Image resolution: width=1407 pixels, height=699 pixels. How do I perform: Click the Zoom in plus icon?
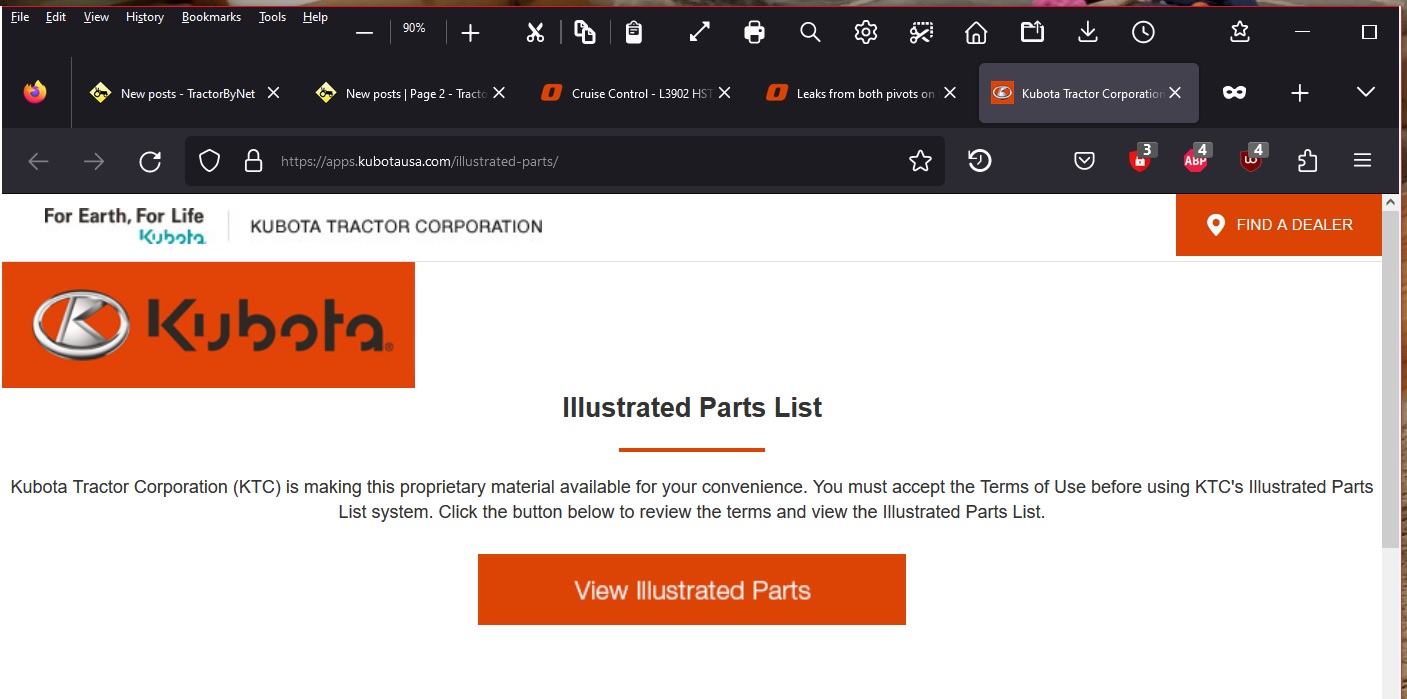pos(470,33)
